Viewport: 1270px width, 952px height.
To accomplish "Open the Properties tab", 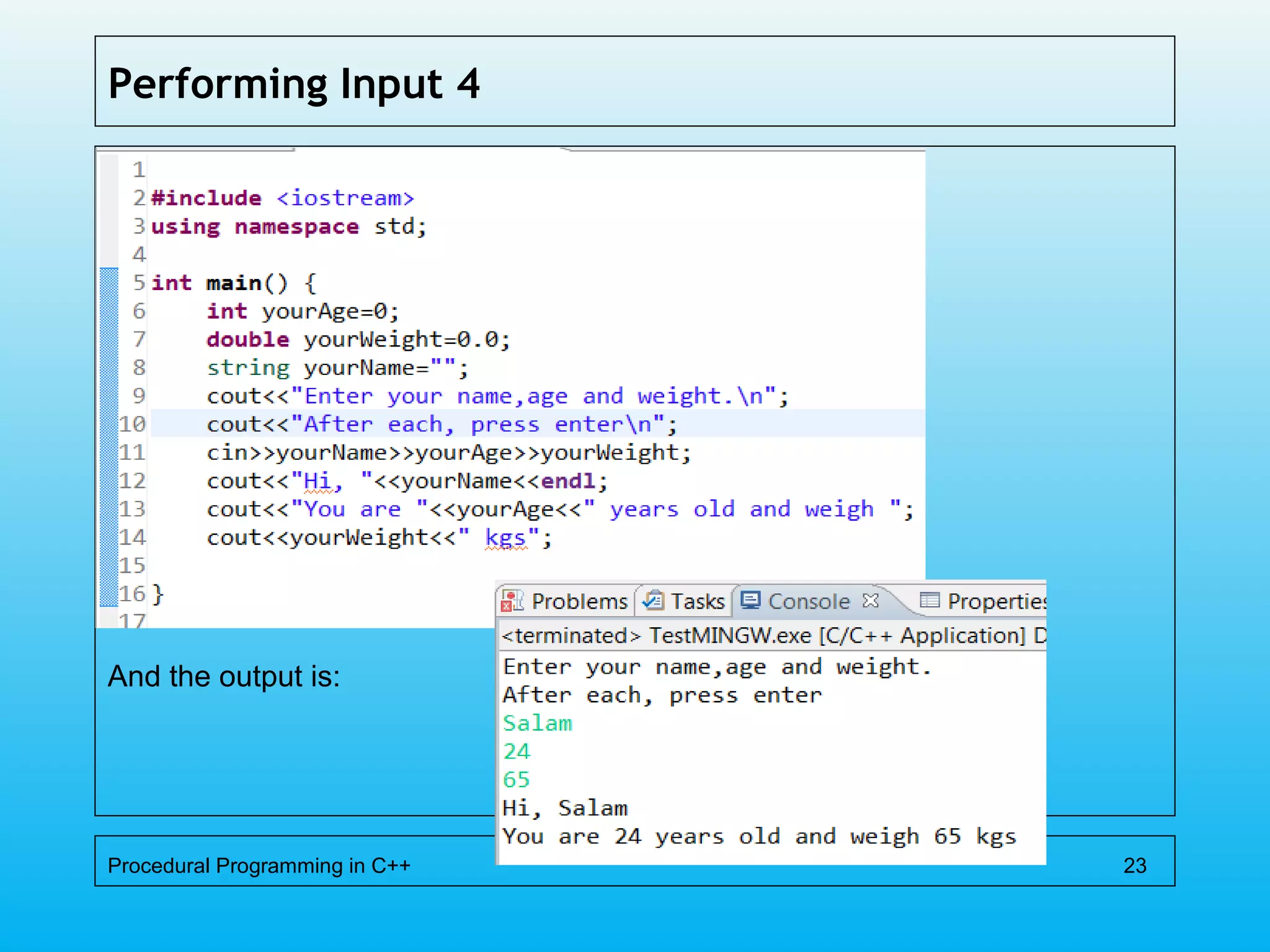I will click(x=983, y=601).
